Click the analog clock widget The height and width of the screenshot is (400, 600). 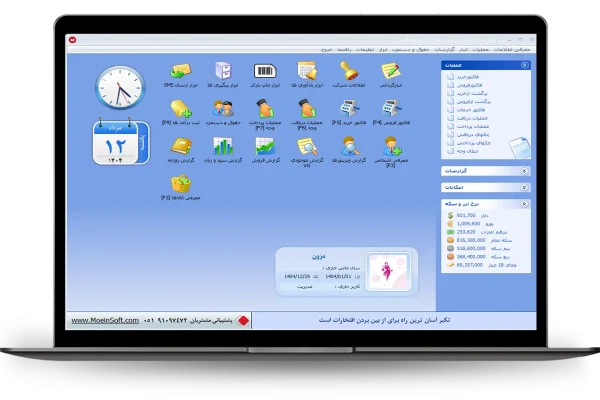click(120, 88)
